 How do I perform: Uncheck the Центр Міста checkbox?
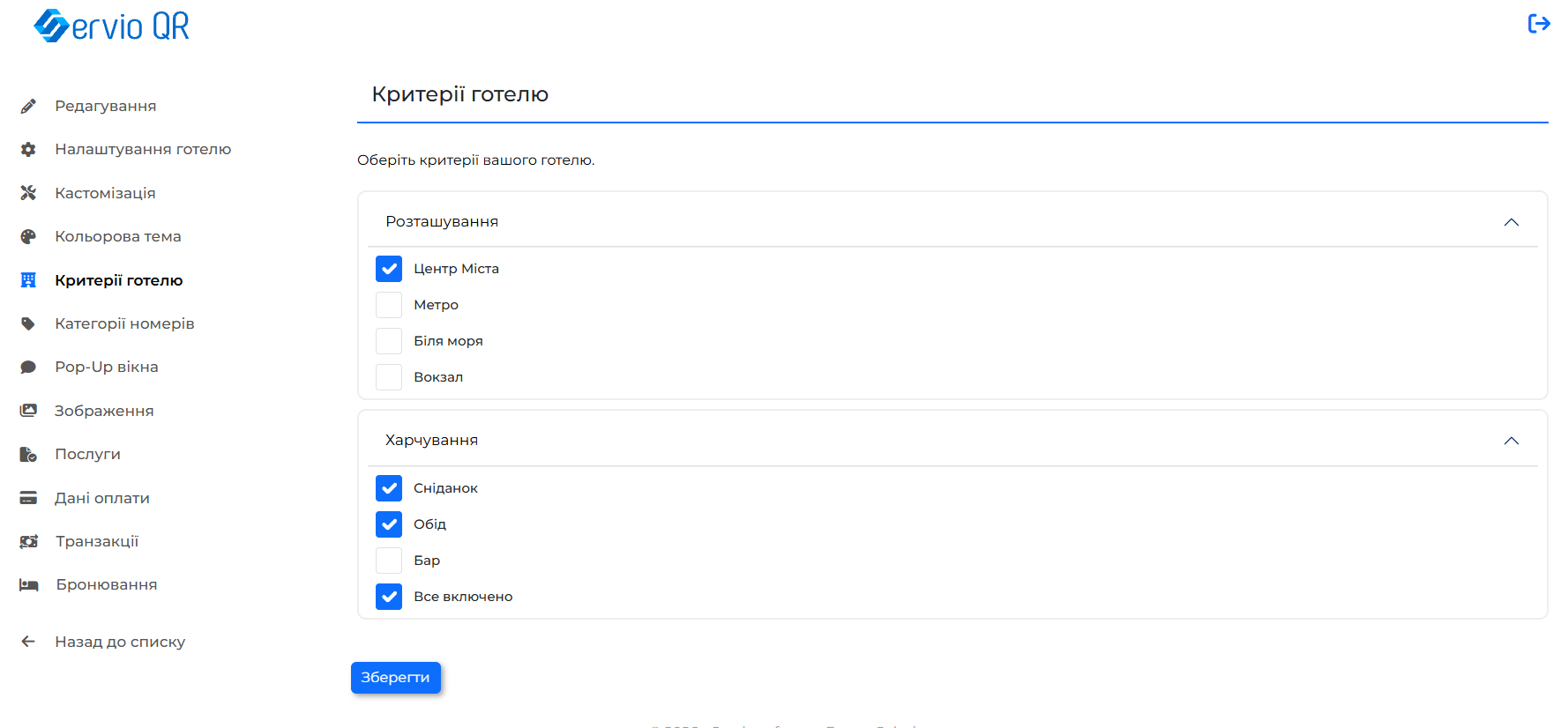[x=389, y=269]
